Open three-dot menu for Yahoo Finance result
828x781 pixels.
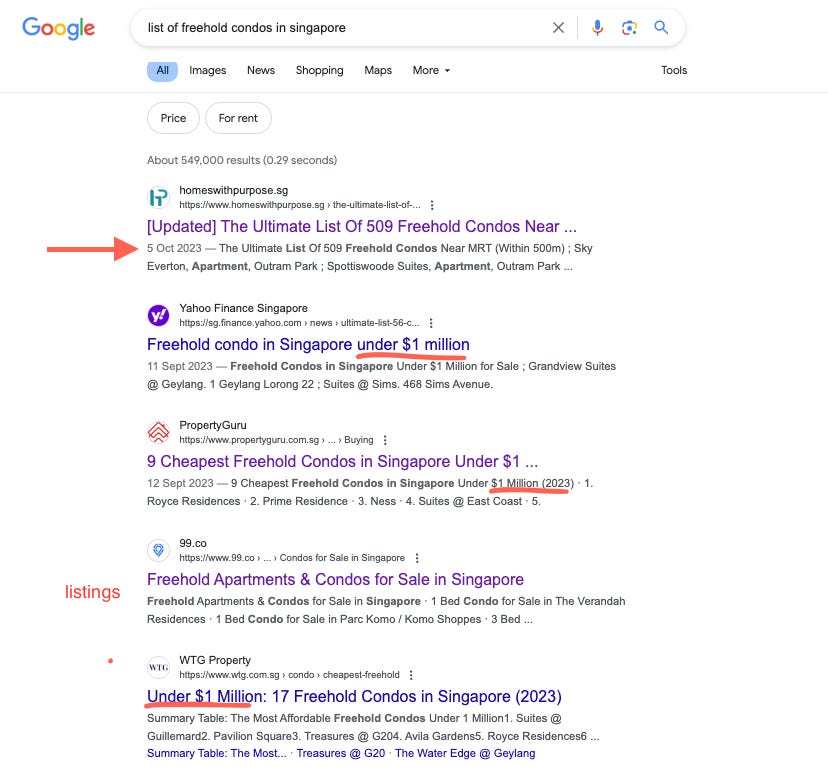point(431,323)
